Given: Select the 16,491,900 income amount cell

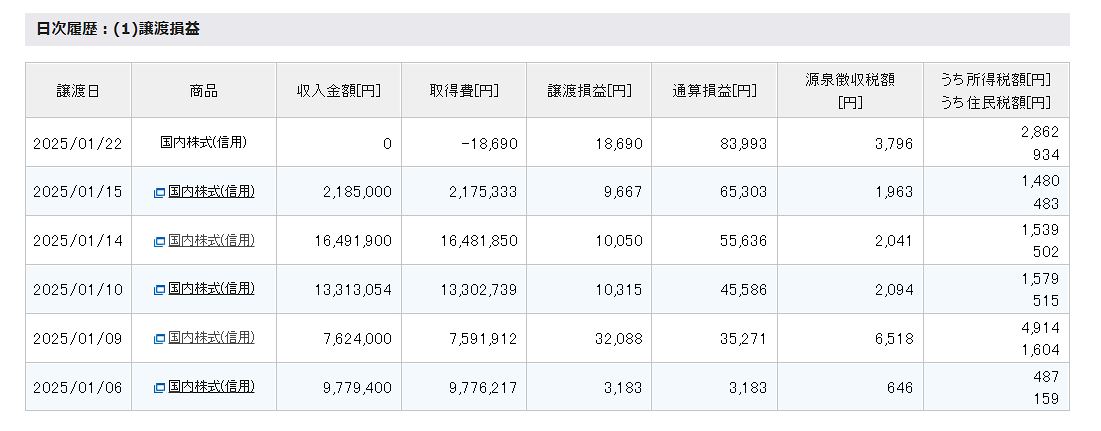Looking at the screenshot, I should 351,241.
